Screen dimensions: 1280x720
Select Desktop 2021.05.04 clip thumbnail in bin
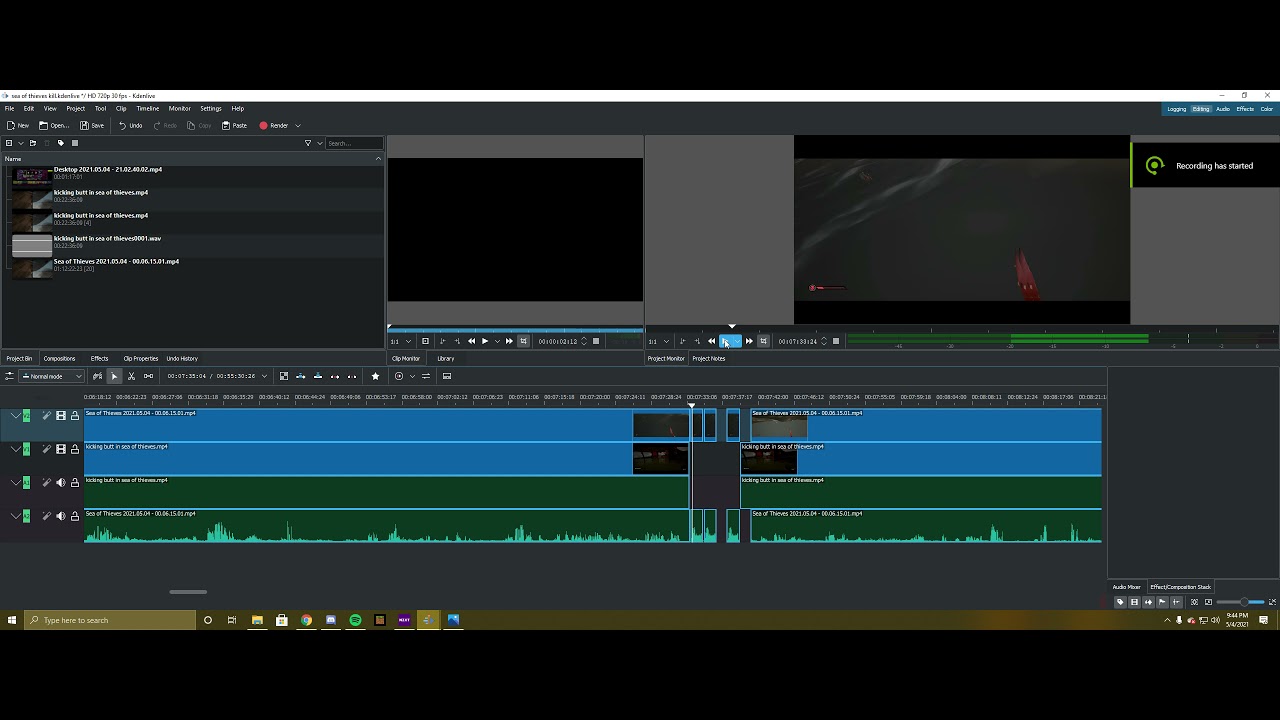point(32,176)
